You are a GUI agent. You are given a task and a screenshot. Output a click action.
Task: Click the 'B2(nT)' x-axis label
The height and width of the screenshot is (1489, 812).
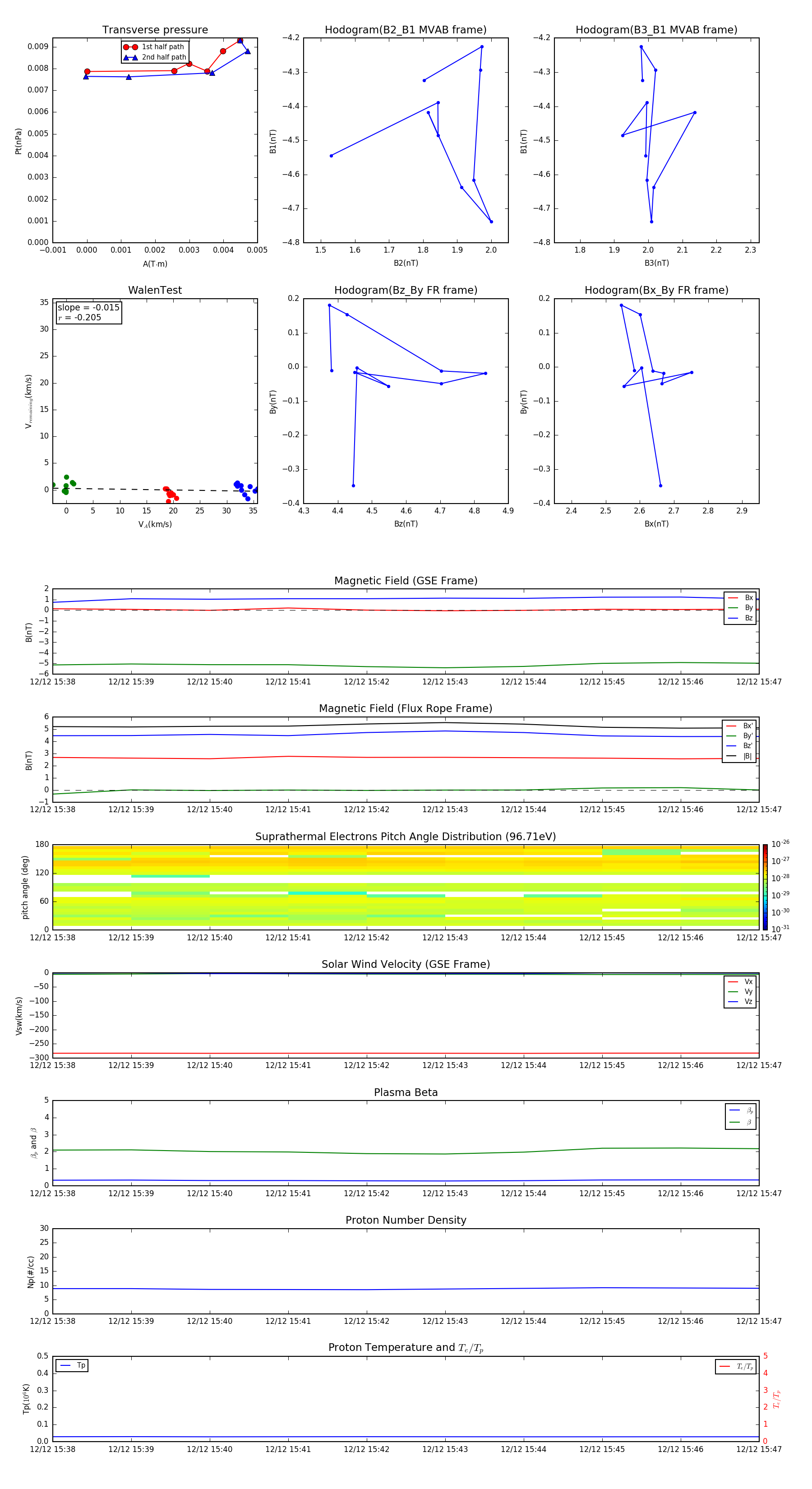click(406, 263)
